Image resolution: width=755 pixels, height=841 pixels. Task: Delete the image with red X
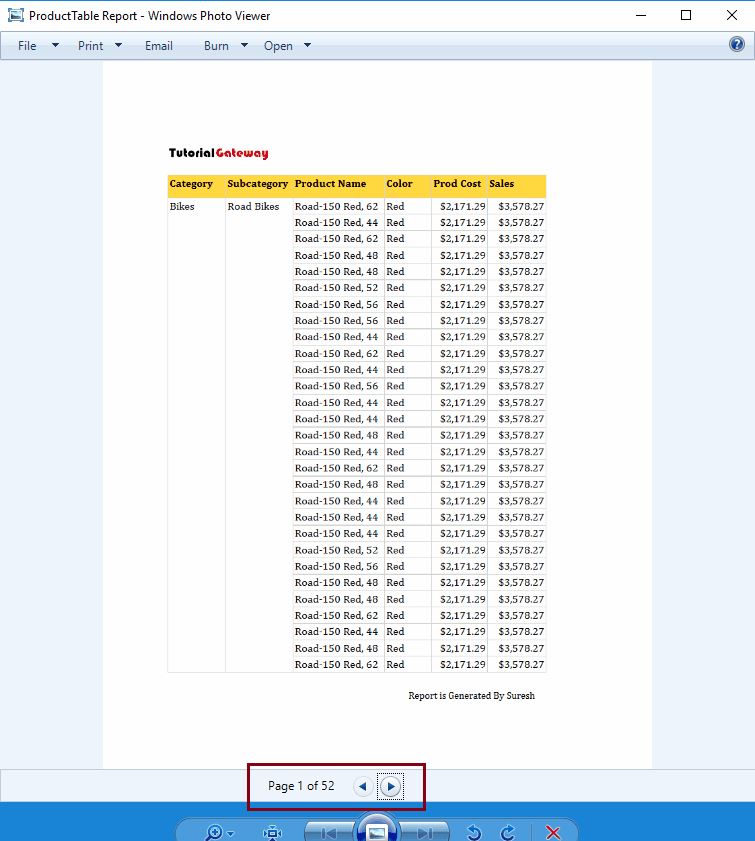click(x=553, y=832)
